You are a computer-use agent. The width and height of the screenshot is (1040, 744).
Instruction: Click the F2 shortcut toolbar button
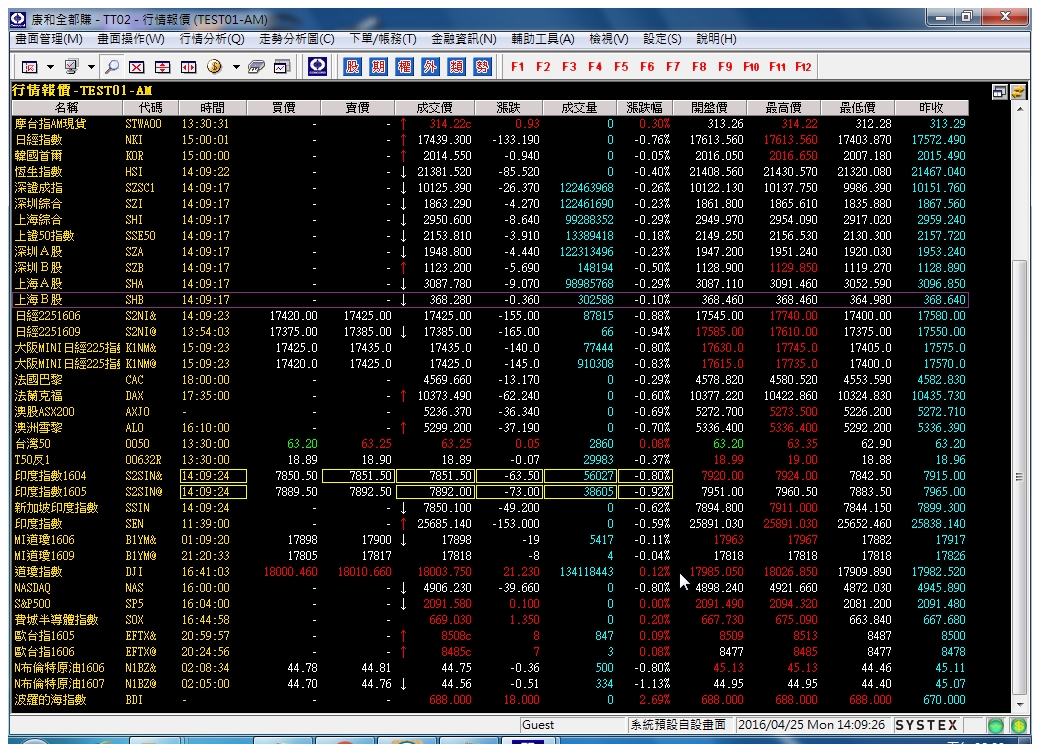point(543,67)
